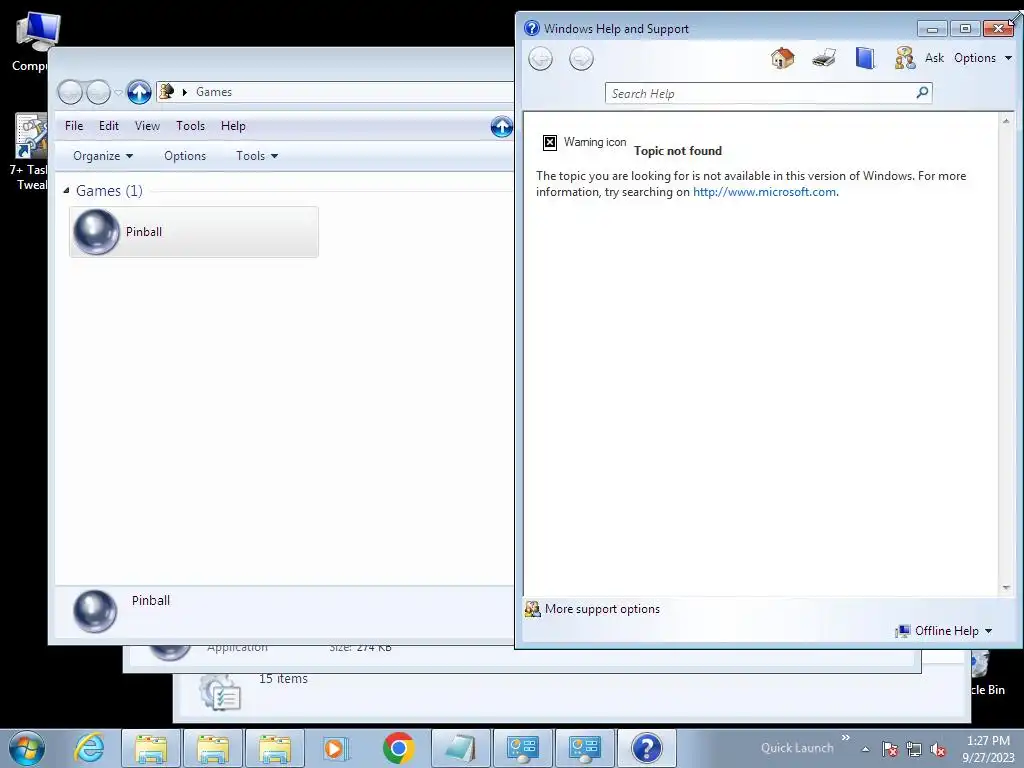Click the blue up-arrow icon on the menu bar
The height and width of the screenshot is (768, 1024).
click(502, 126)
